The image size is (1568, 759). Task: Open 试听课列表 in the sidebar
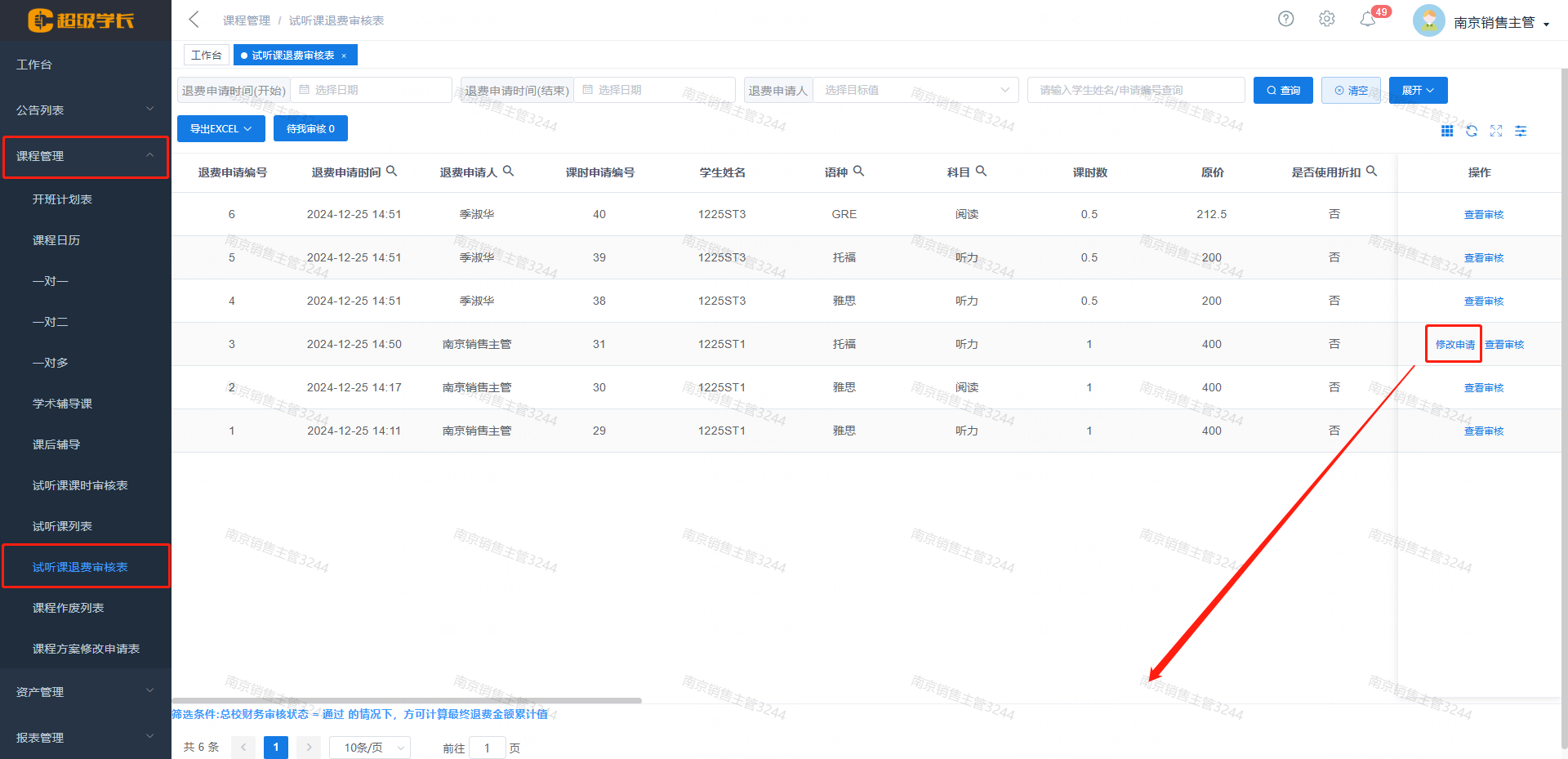click(62, 526)
